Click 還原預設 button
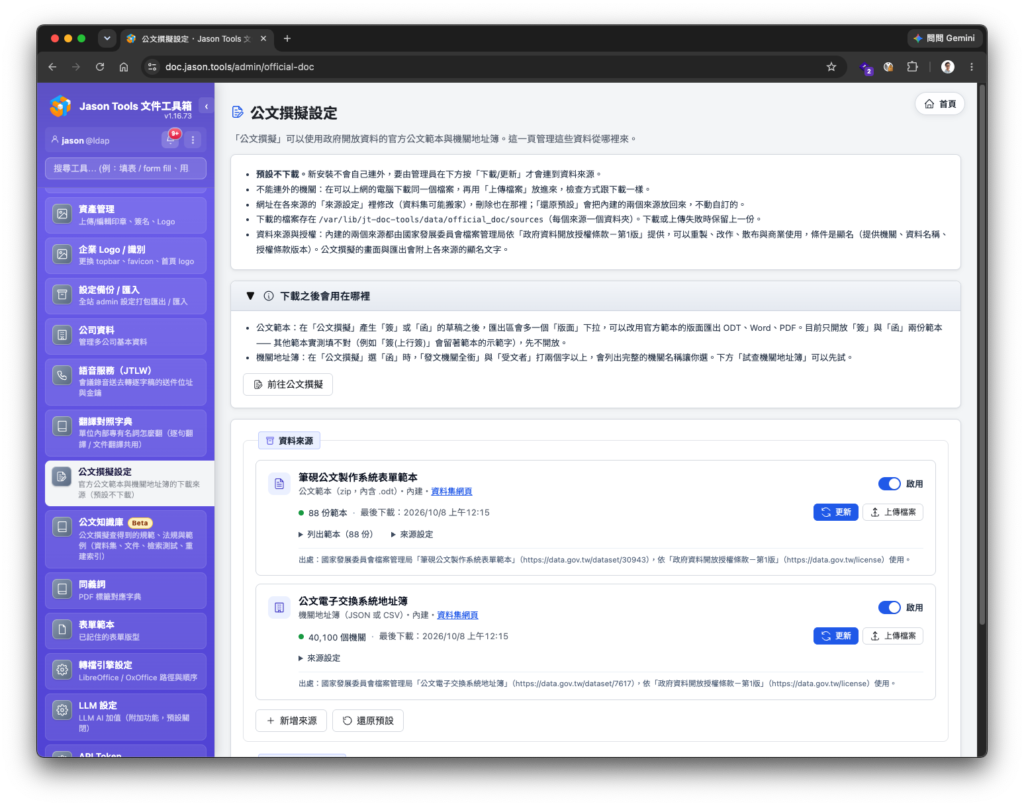The image size is (1024, 806). coord(368,720)
